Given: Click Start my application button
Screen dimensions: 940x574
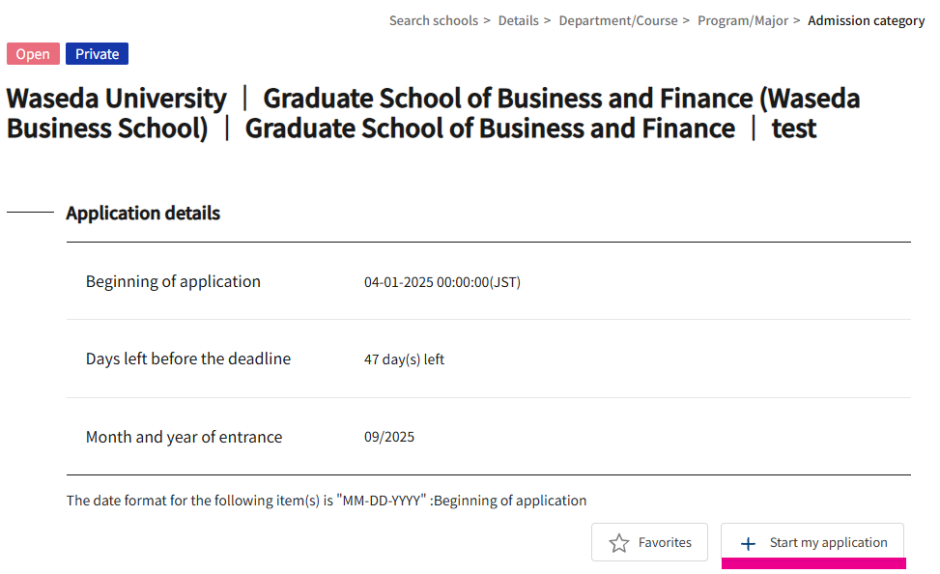Looking at the screenshot, I should point(812,542).
